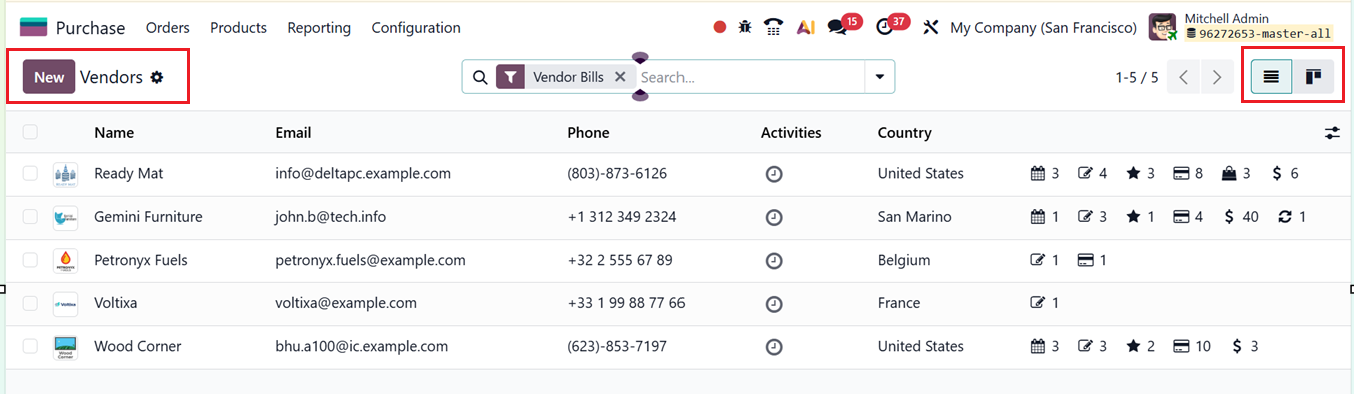Click the search magnifier icon
1354x394 pixels.
pos(479,77)
